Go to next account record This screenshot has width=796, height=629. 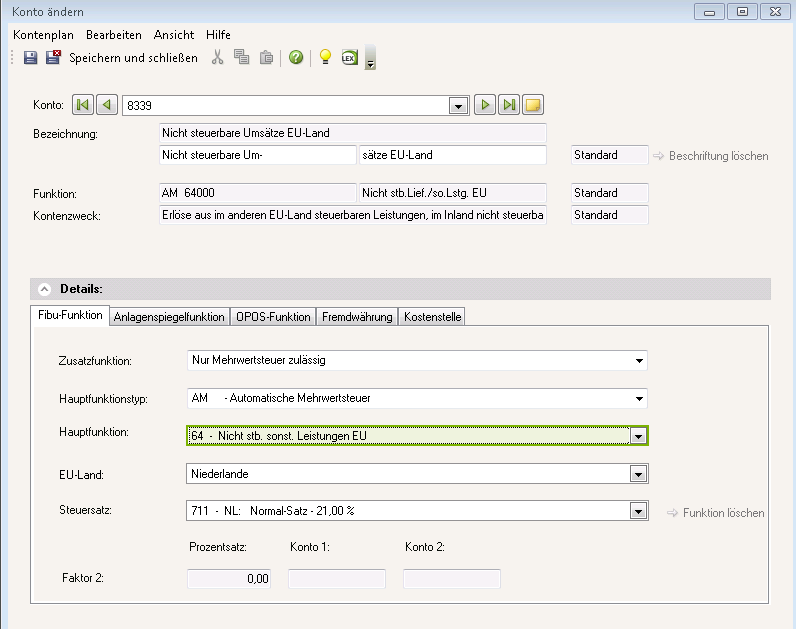pos(485,105)
